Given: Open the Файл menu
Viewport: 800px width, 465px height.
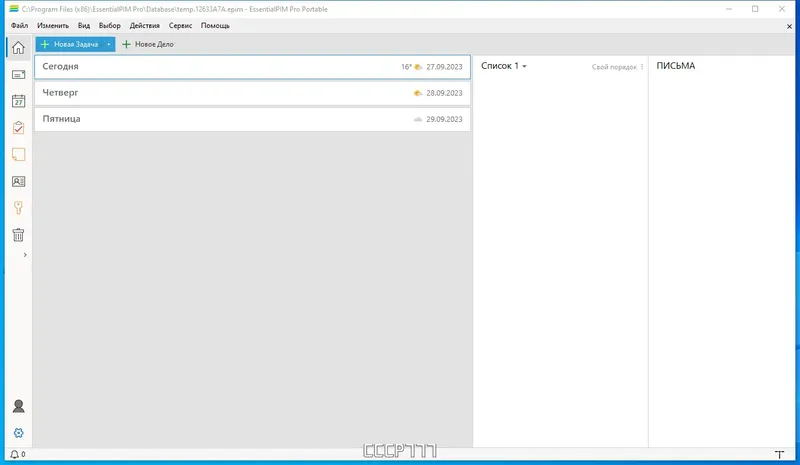Looking at the screenshot, I should coord(19,26).
